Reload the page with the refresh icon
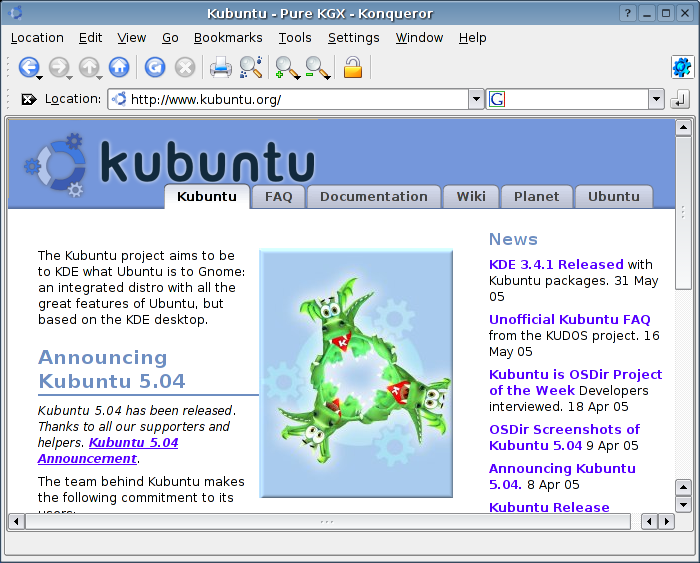The width and height of the screenshot is (700, 563). 155,67
